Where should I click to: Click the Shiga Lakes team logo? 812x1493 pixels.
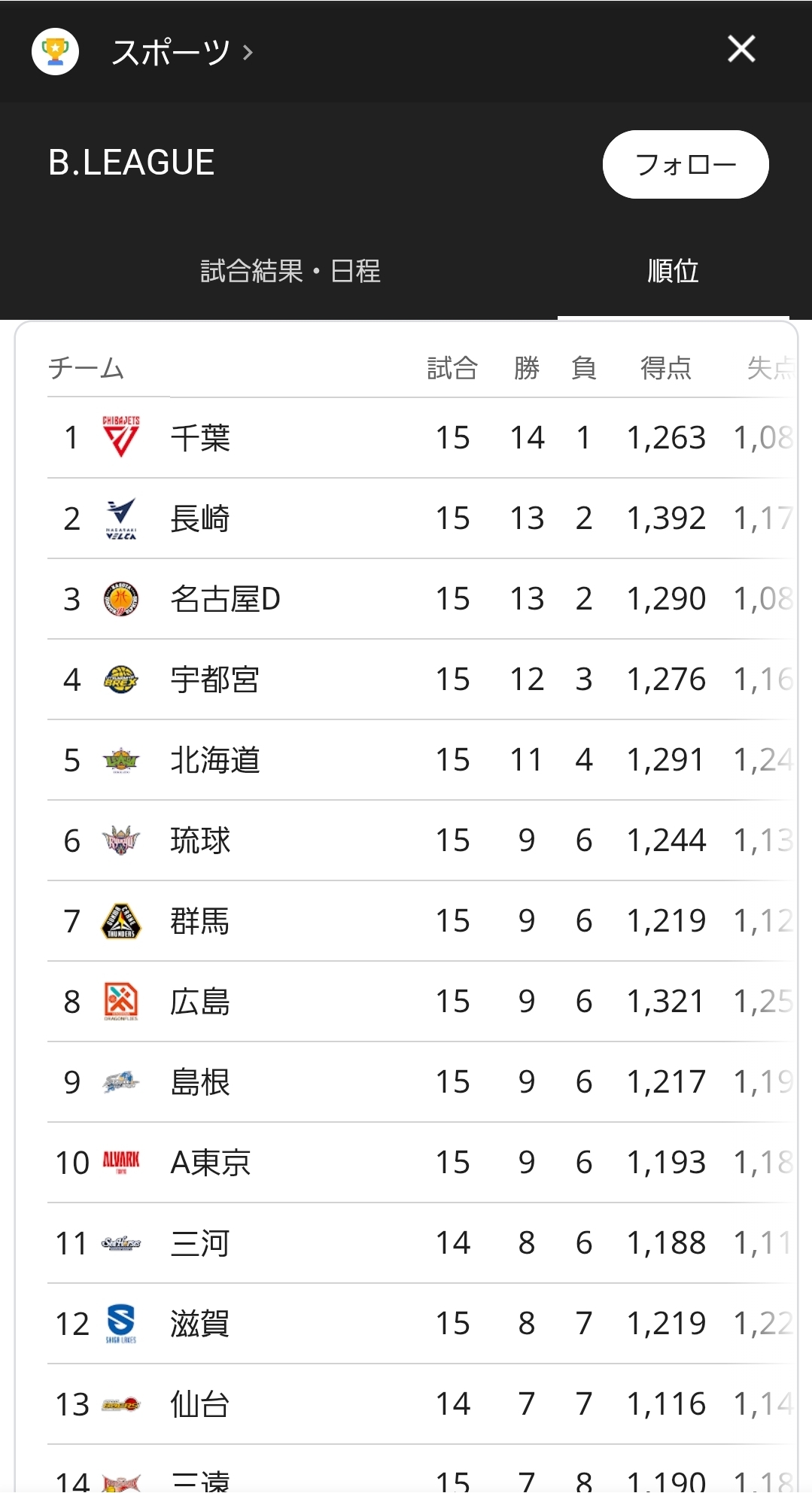[120, 1323]
